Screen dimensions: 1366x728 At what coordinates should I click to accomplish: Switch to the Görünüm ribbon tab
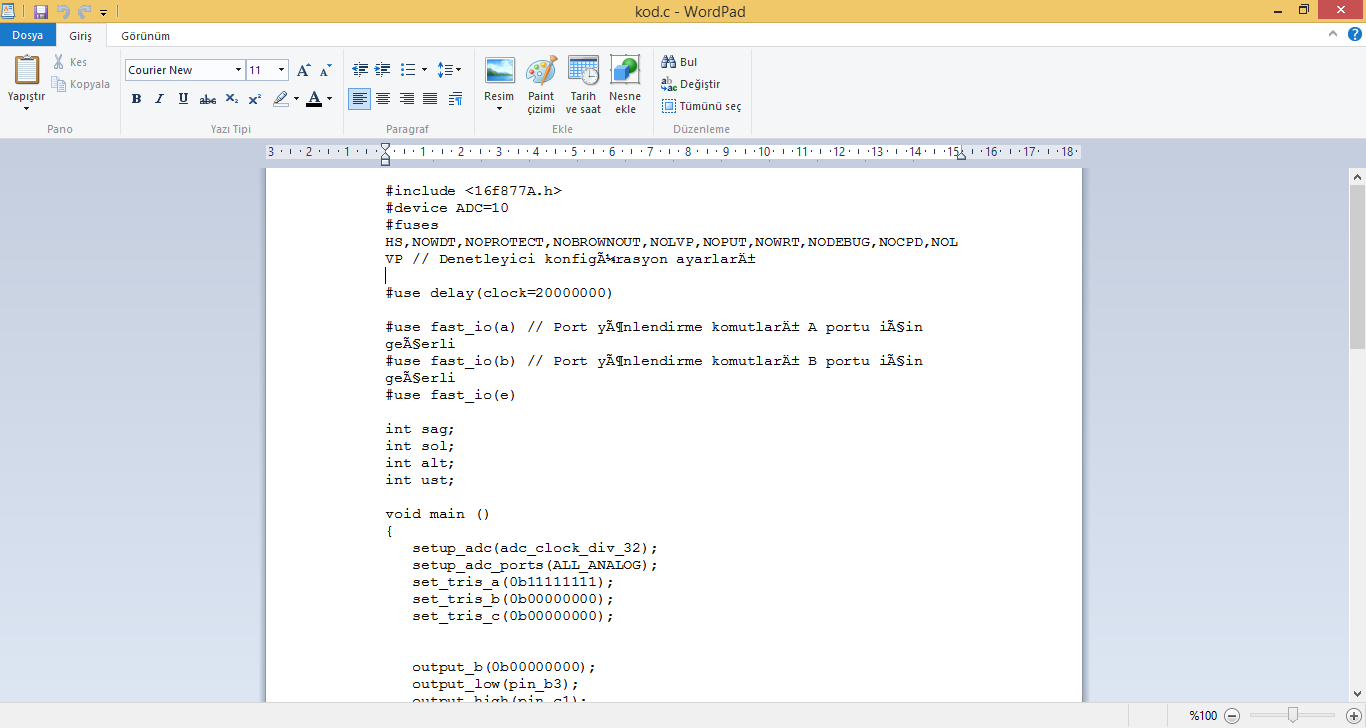tap(145, 36)
